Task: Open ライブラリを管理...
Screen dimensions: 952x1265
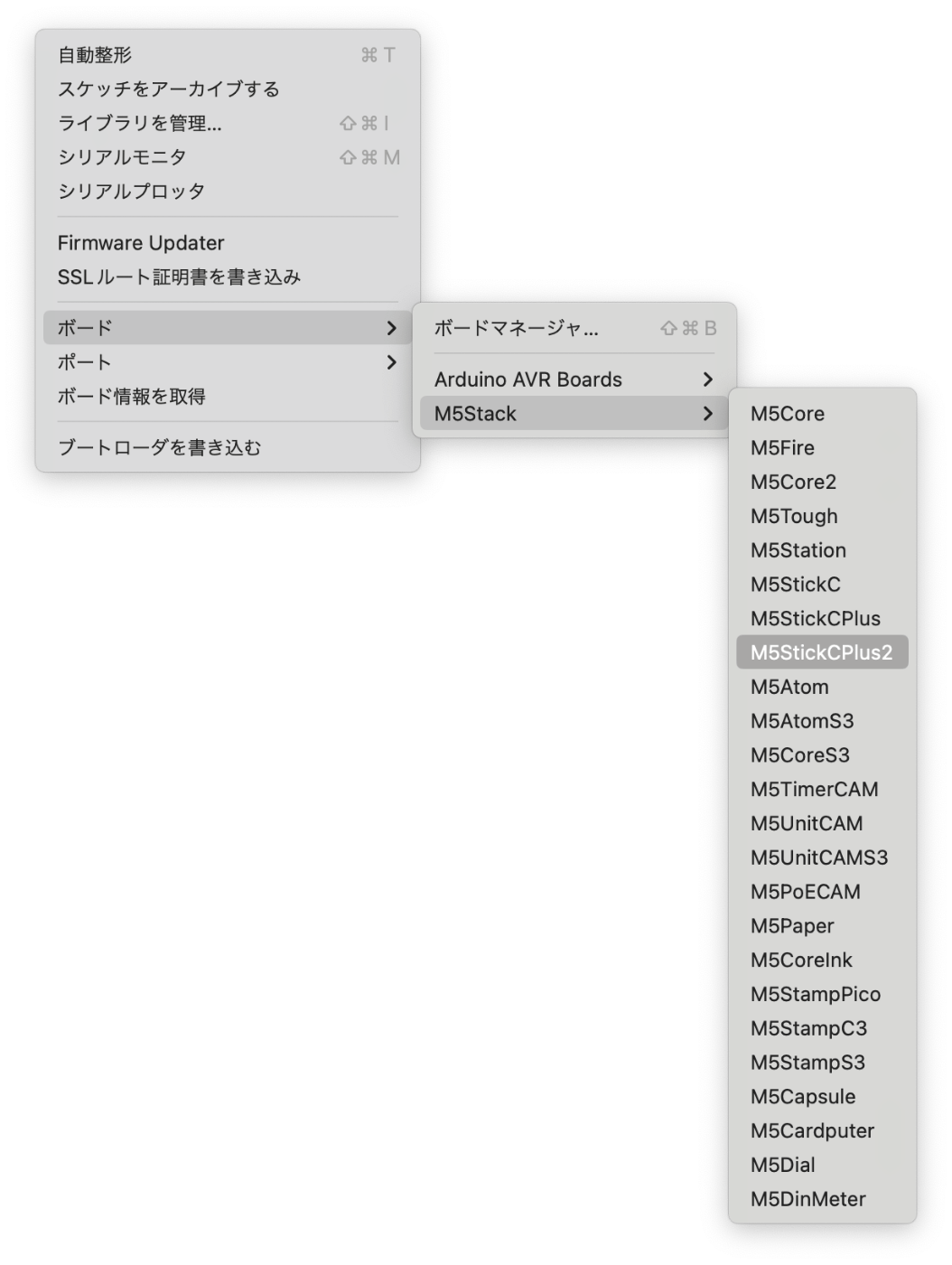Action: (x=228, y=124)
